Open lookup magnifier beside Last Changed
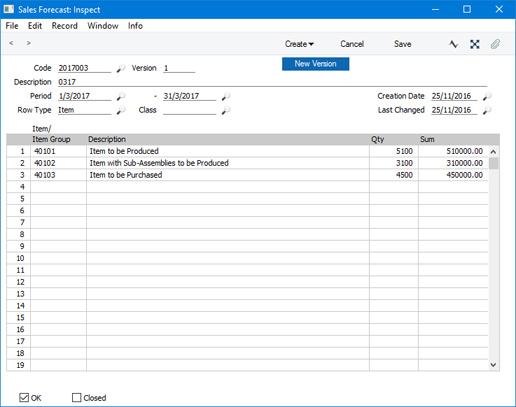 point(487,110)
